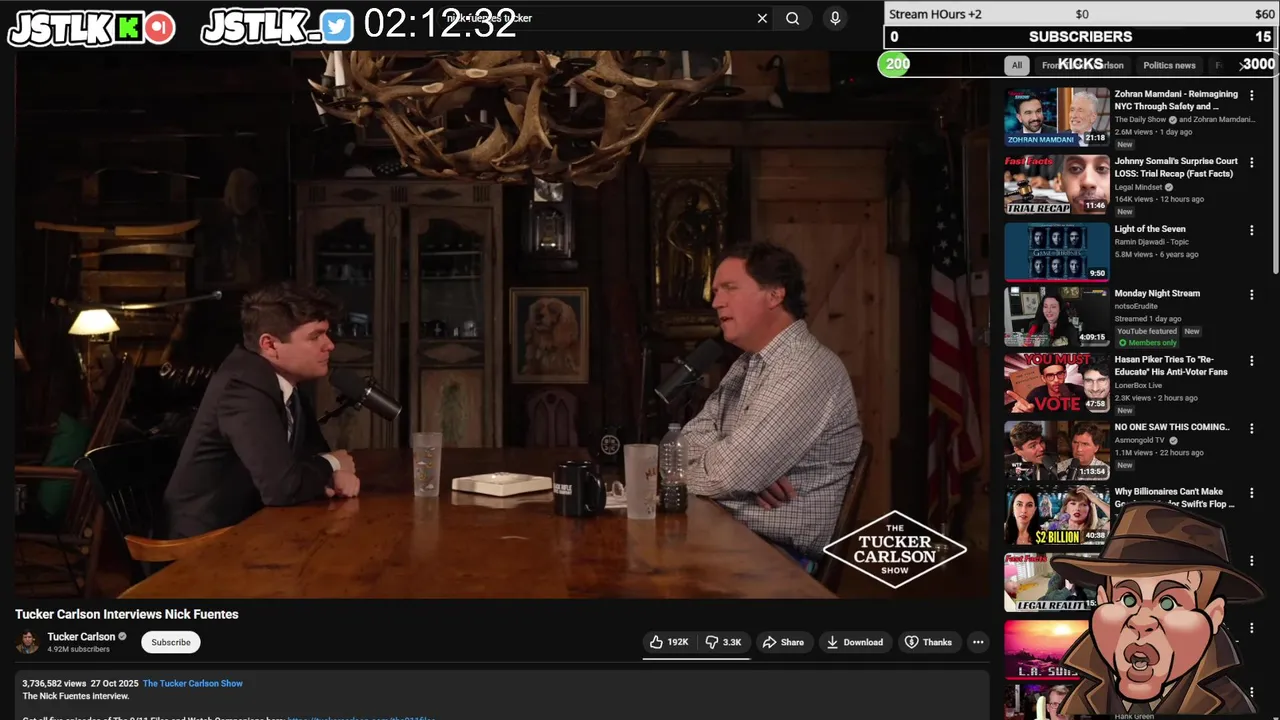
Task: Click the Light of the Seven title
Action: [1150, 229]
